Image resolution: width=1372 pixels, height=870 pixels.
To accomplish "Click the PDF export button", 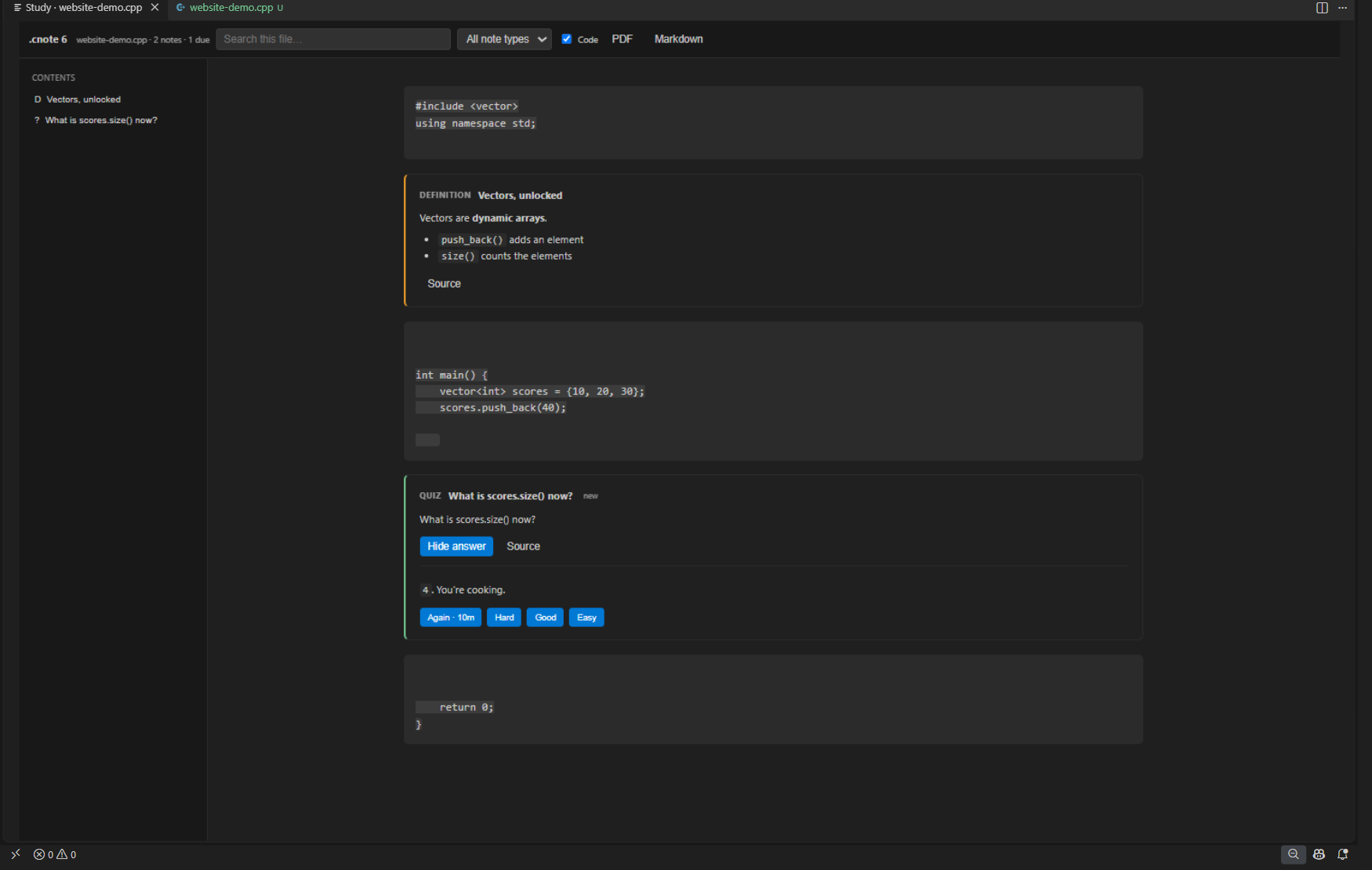I will tap(622, 39).
